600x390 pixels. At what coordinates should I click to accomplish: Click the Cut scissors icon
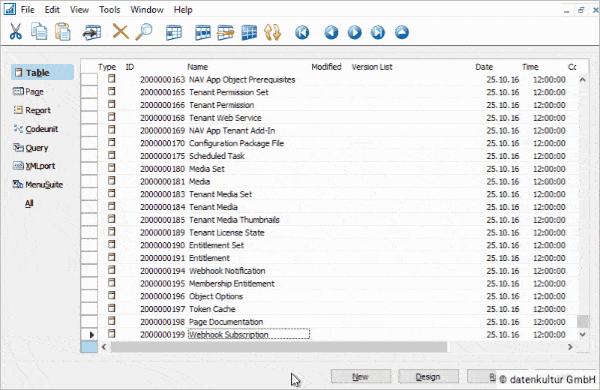point(15,32)
